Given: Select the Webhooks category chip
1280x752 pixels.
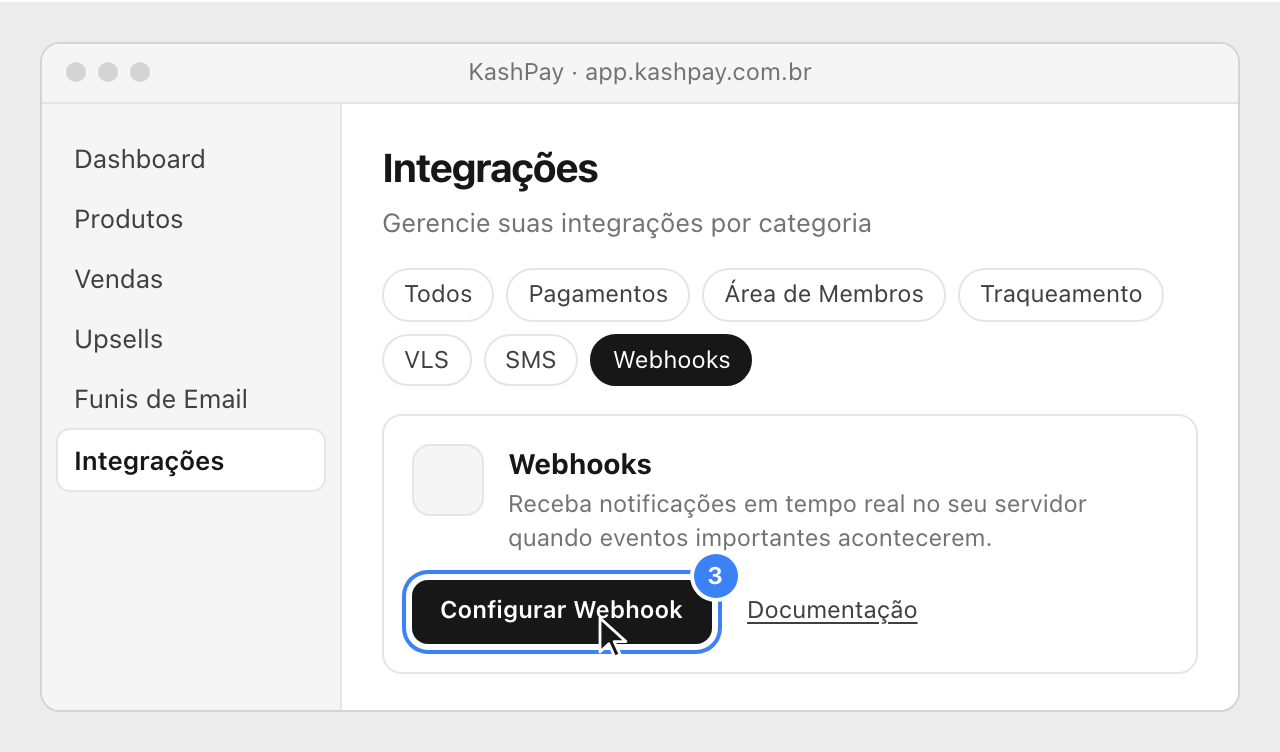Looking at the screenshot, I should coord(671,360).
